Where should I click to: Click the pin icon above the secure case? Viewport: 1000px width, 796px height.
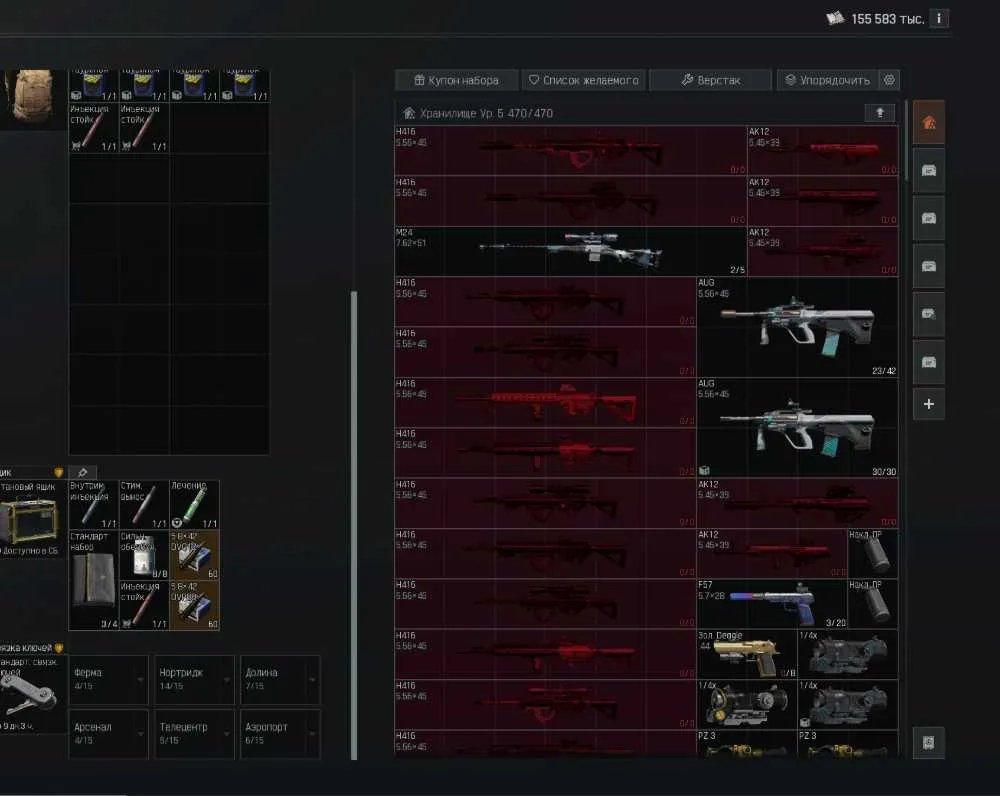[x=82, y=473]
